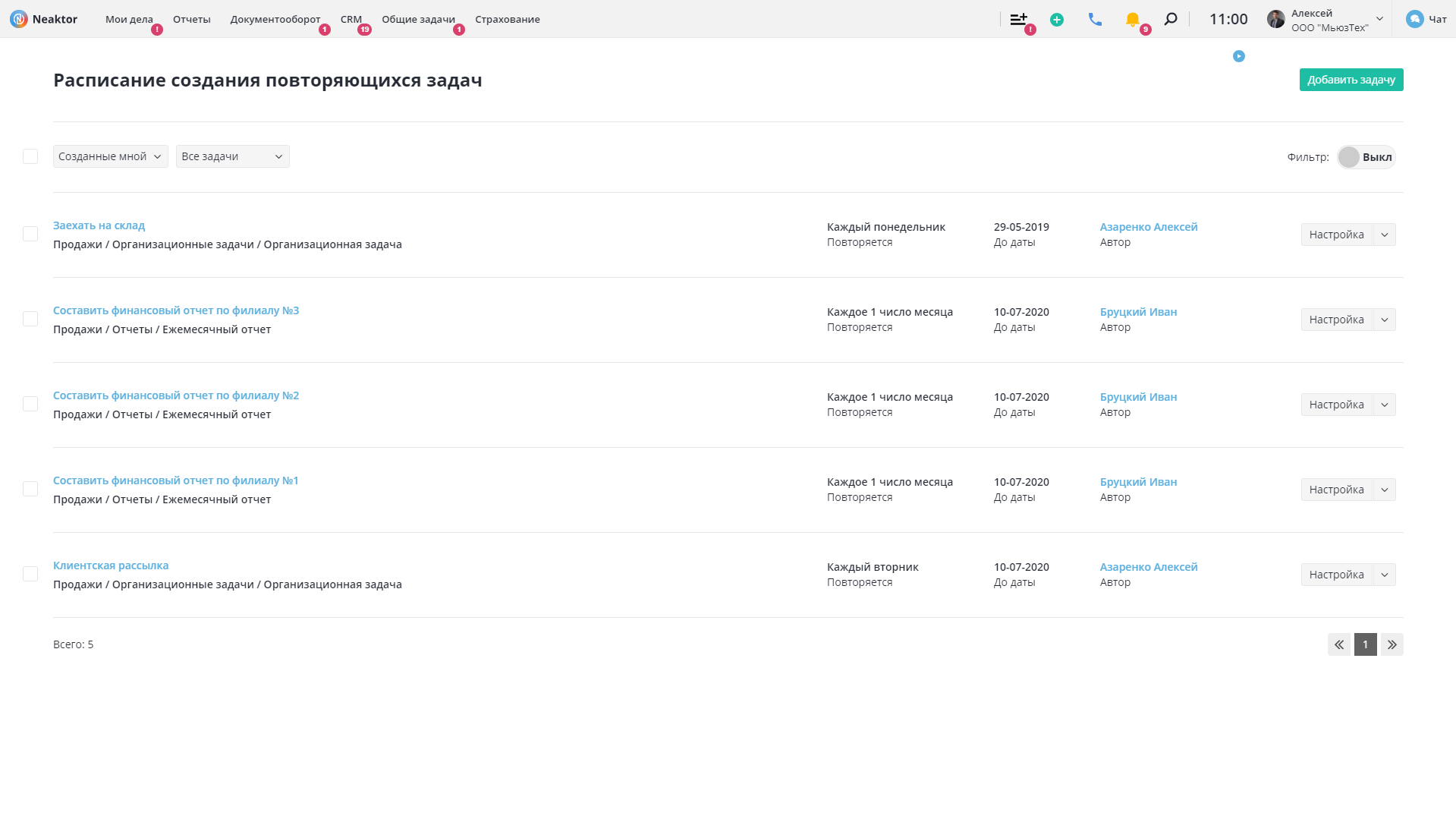Expand the Все задачи dropdown
1456x819 pixels.
[x=232, y=156]
